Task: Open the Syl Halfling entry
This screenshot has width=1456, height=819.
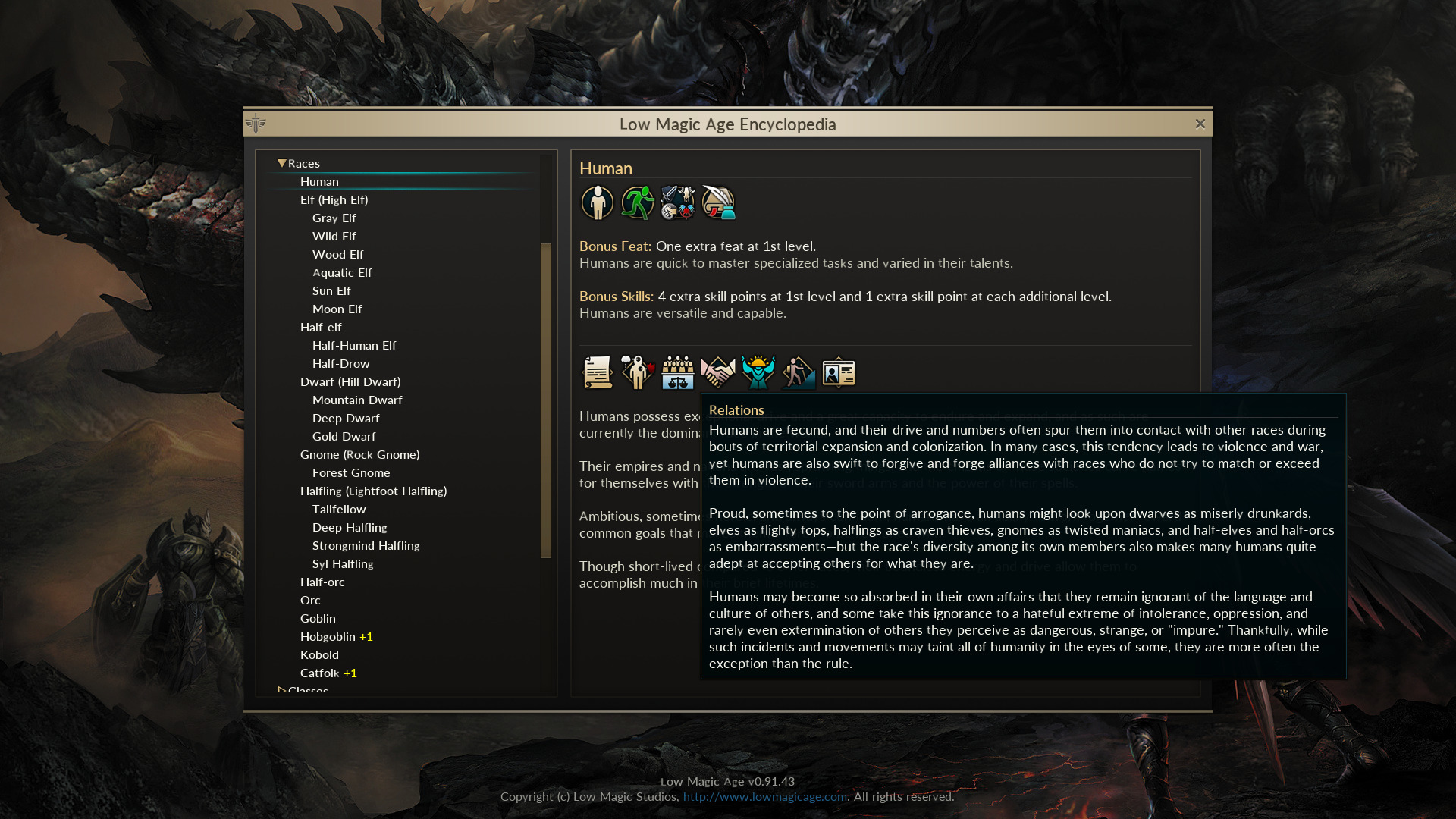Action: [343, 563]
